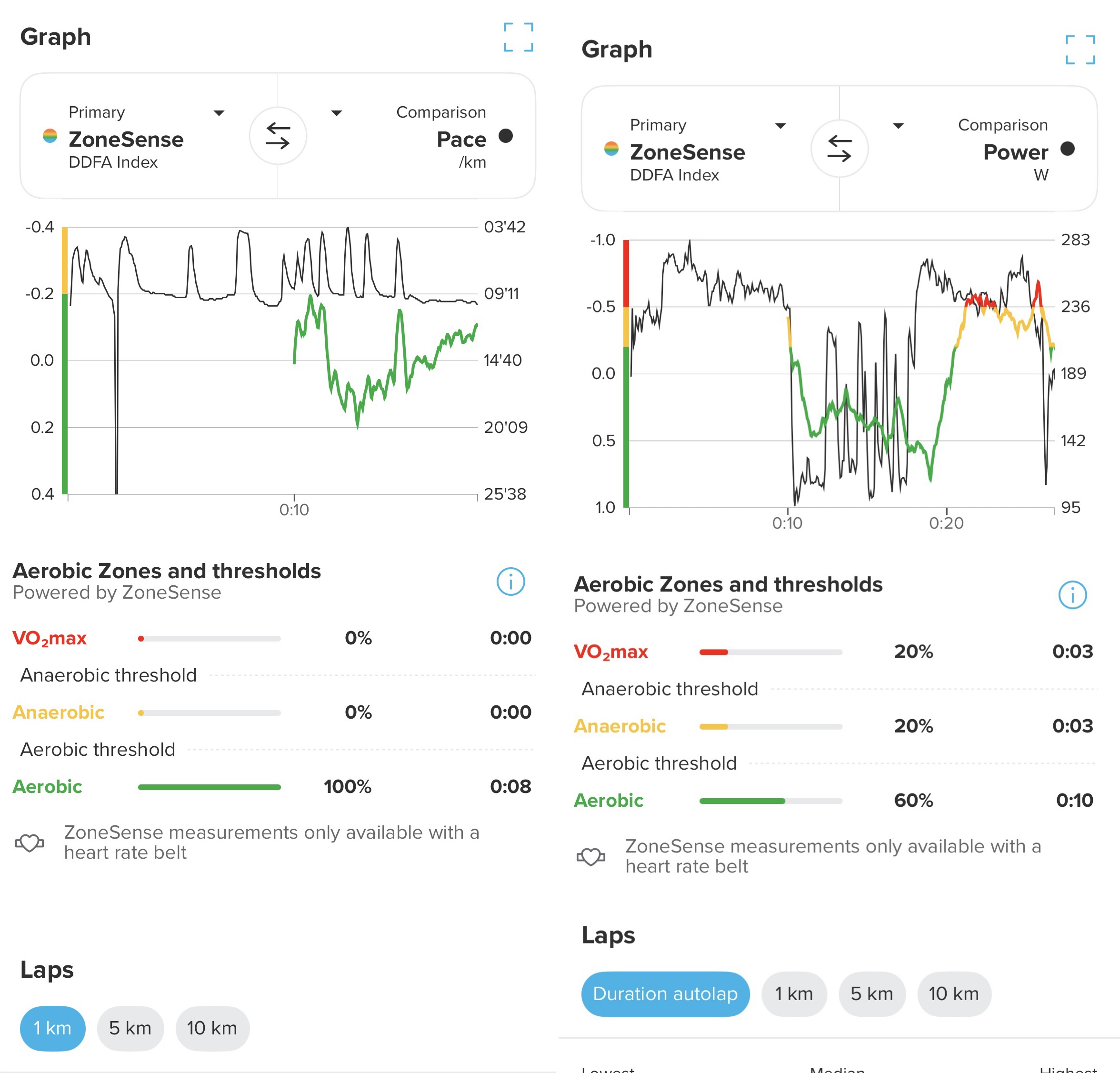Select ZoneSense DDFA Index primary in the Pace panel
Image resolution: width=1120 pixels, height=1073 pixels.
(x=126, y=137)
